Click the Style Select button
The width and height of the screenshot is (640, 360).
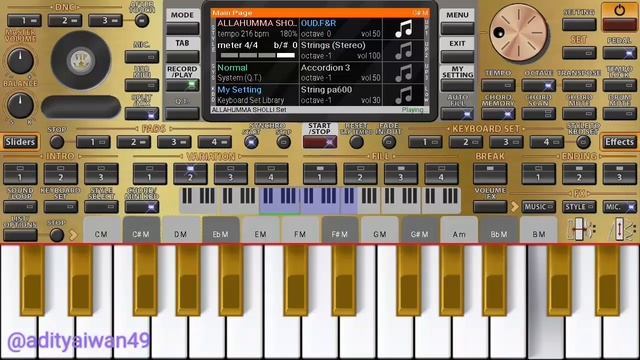[101, 207]
